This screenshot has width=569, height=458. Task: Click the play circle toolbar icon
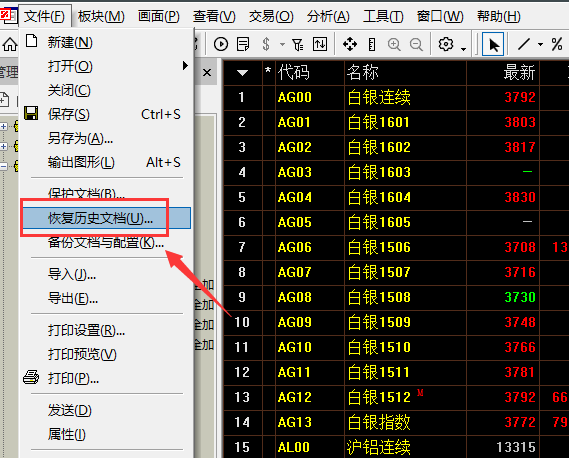(x=221, y=44)
